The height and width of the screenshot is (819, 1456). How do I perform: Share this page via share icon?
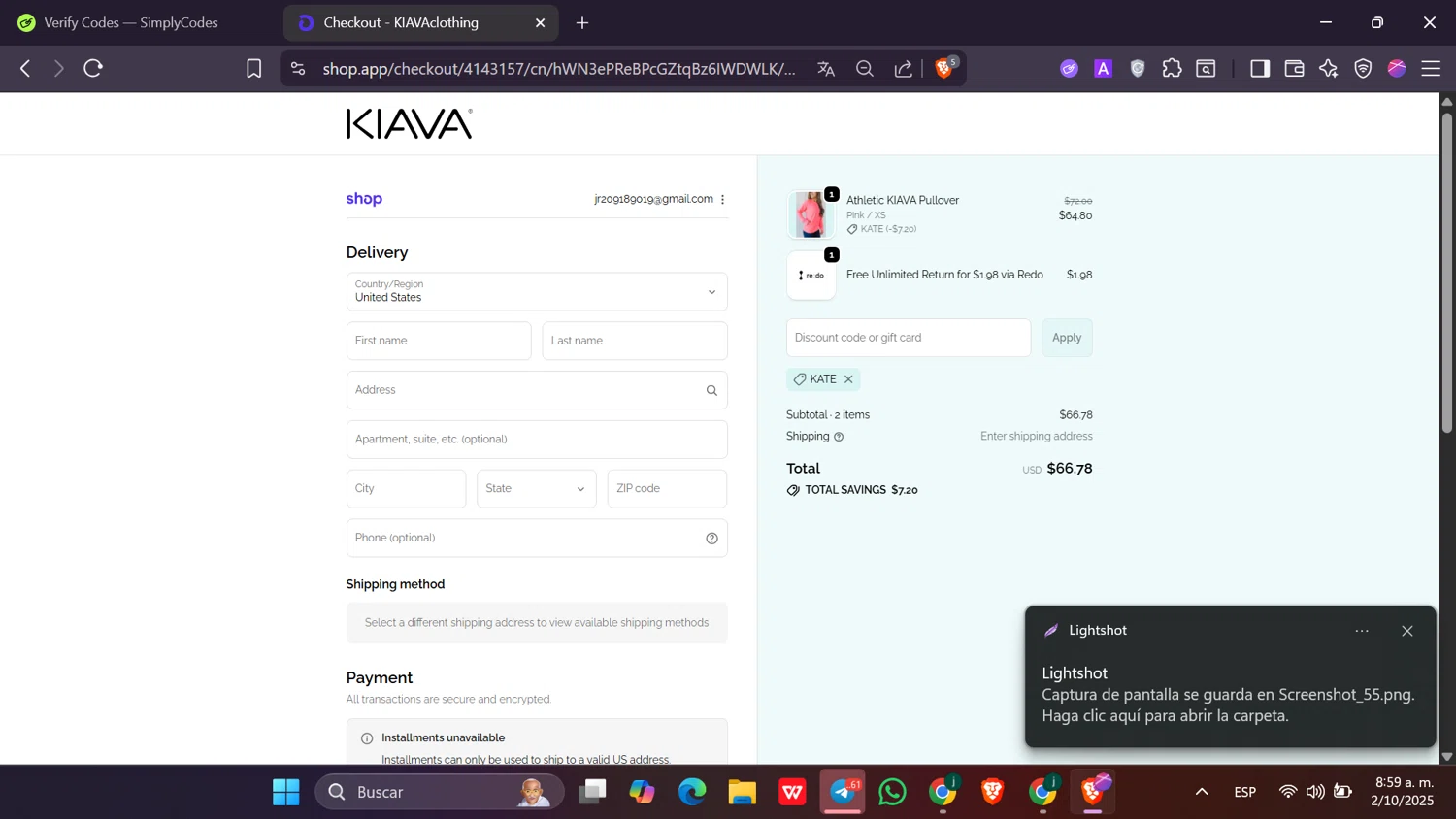pyautogui.click(x=904, y=69)
